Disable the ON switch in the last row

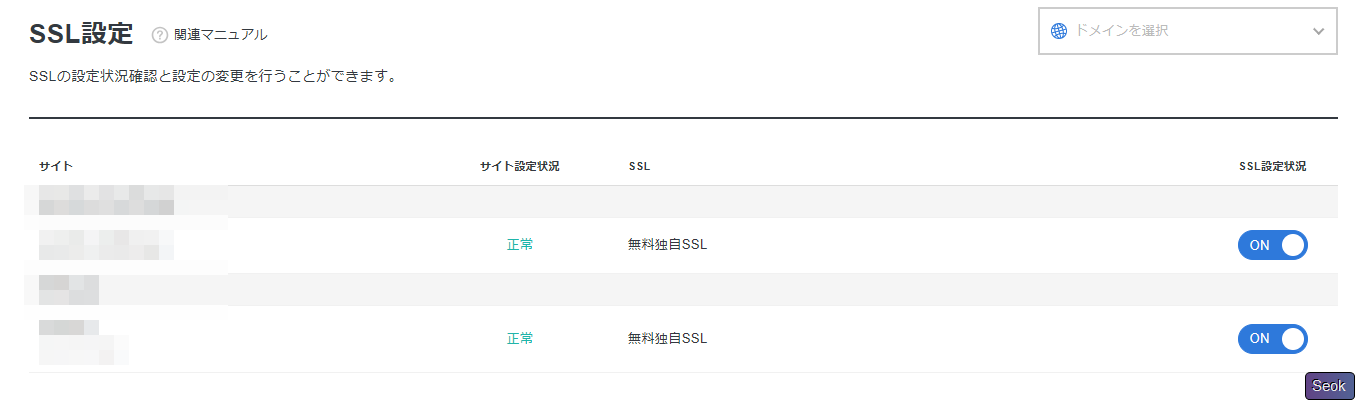[1272, 339]
